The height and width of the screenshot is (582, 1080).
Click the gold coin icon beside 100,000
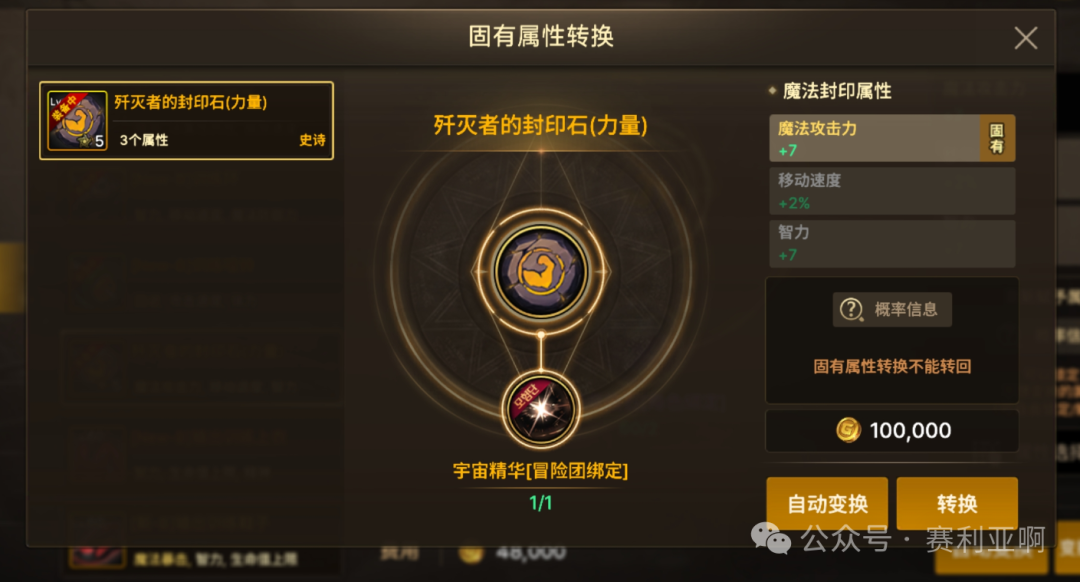(849, 430)
